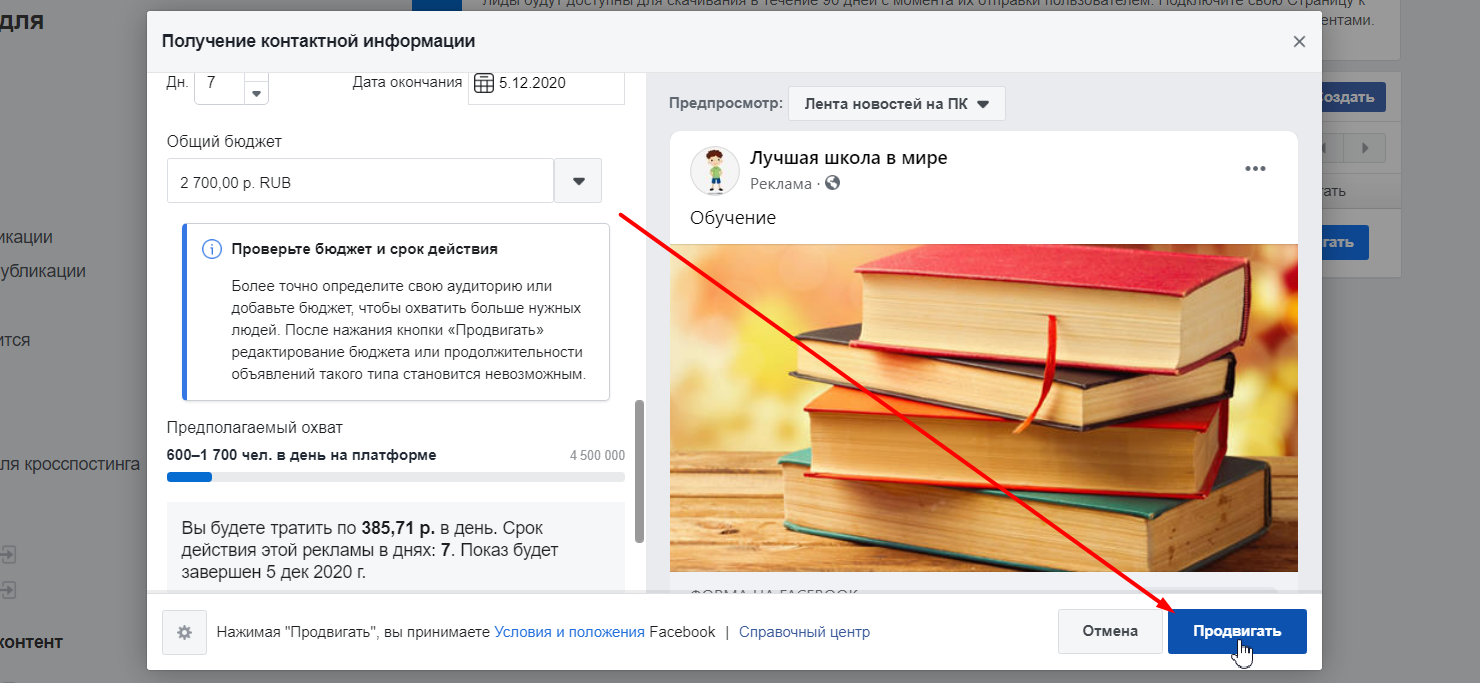
Task: Open the Условия и положения link
Action: coord(570,632)
